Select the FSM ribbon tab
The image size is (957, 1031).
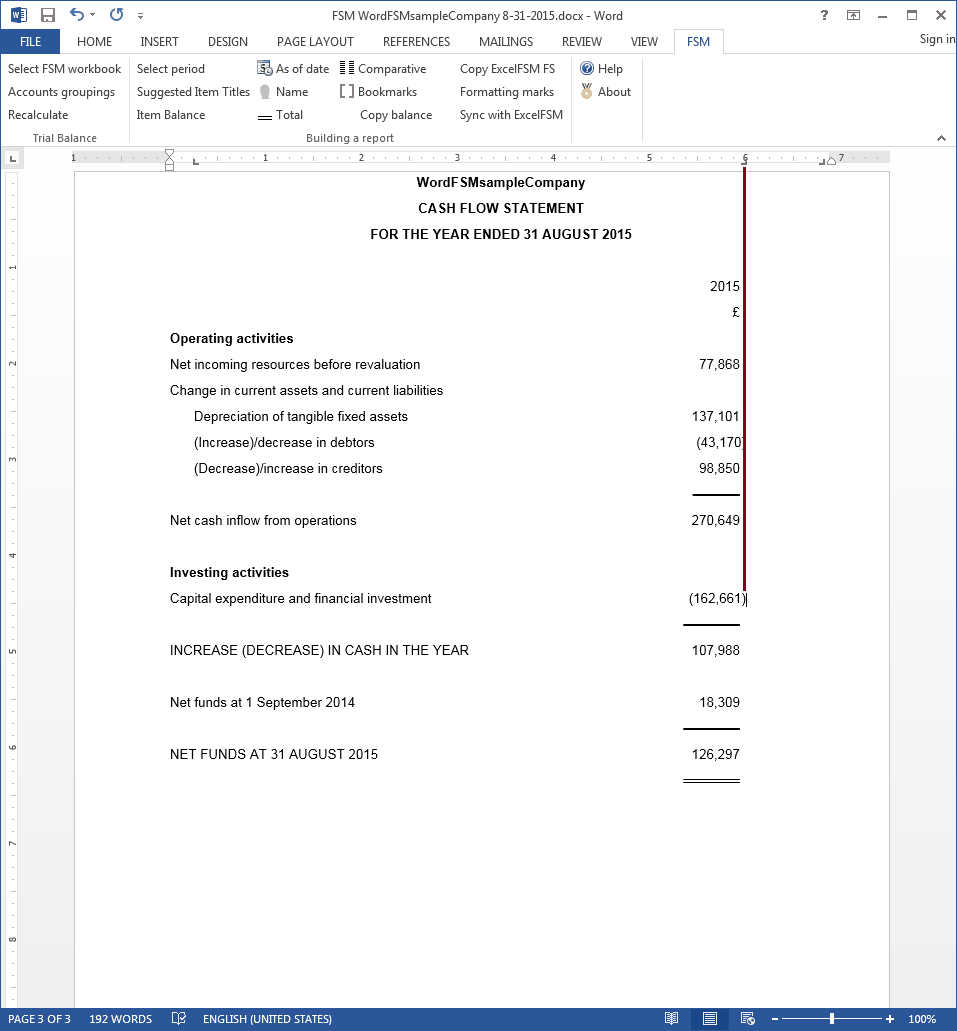tap(699, 41)
